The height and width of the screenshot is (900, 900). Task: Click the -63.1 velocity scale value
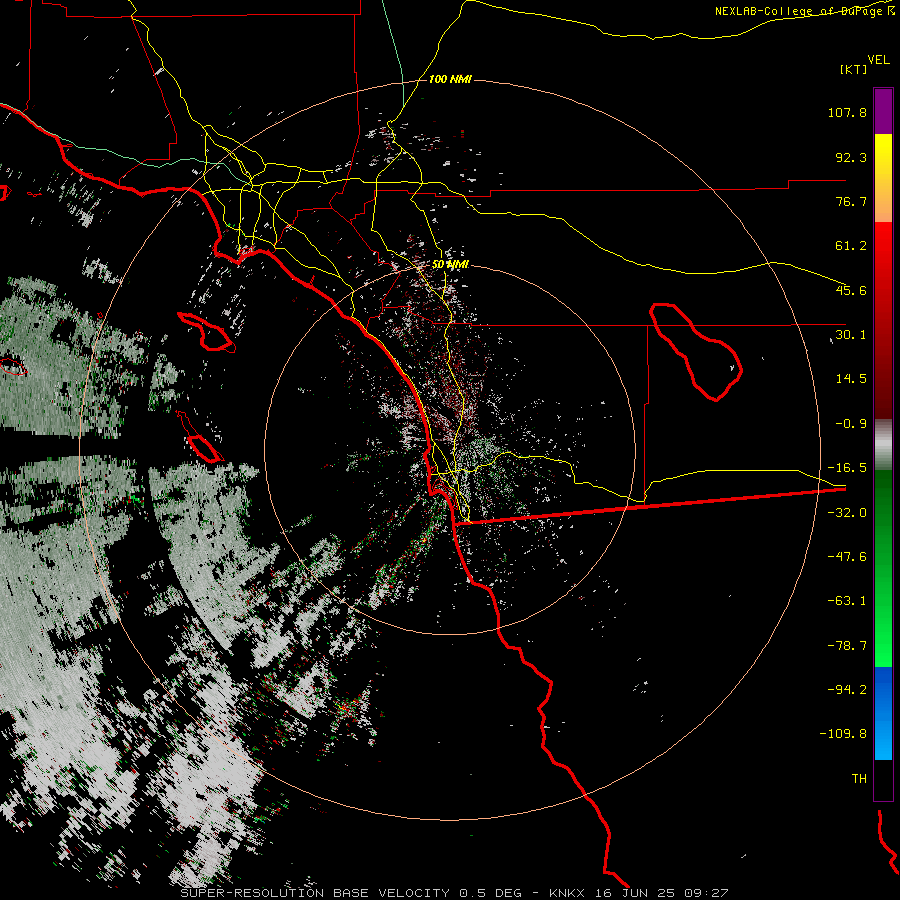tap(847, 601)
